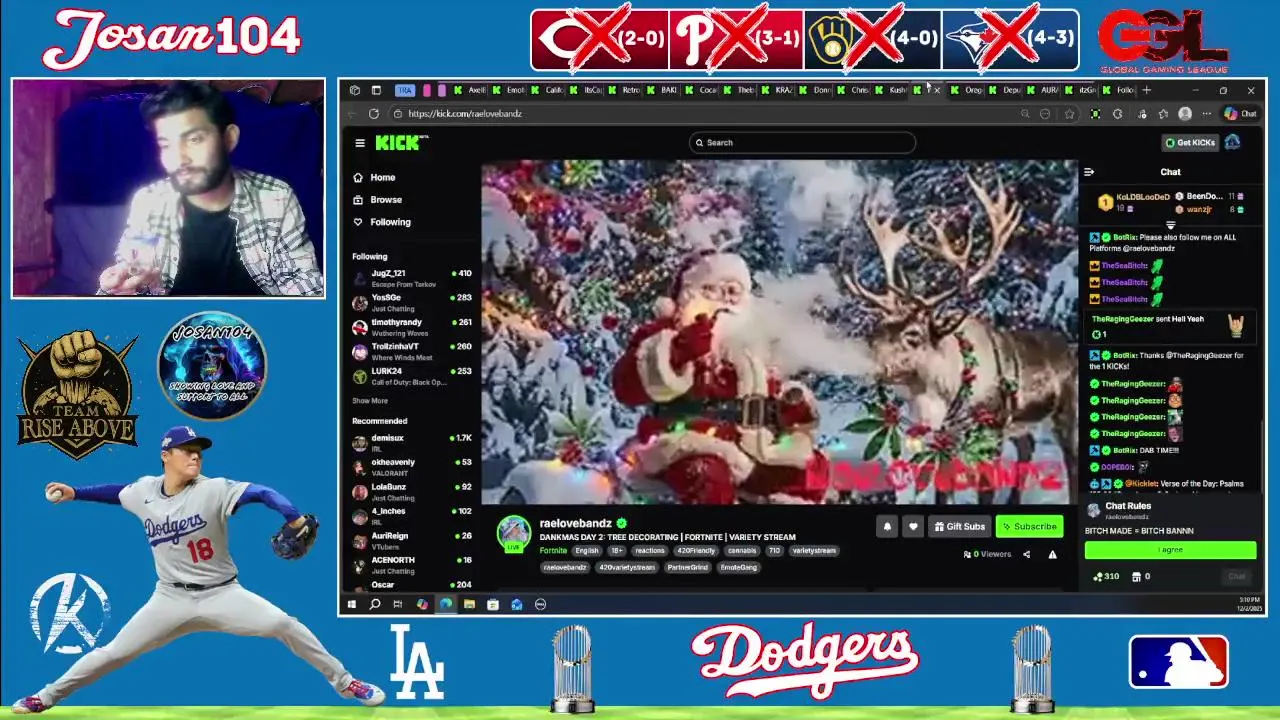Click the KICK logo
Viewport: 1280px width, 720px height.
click(x=400, y=143)
